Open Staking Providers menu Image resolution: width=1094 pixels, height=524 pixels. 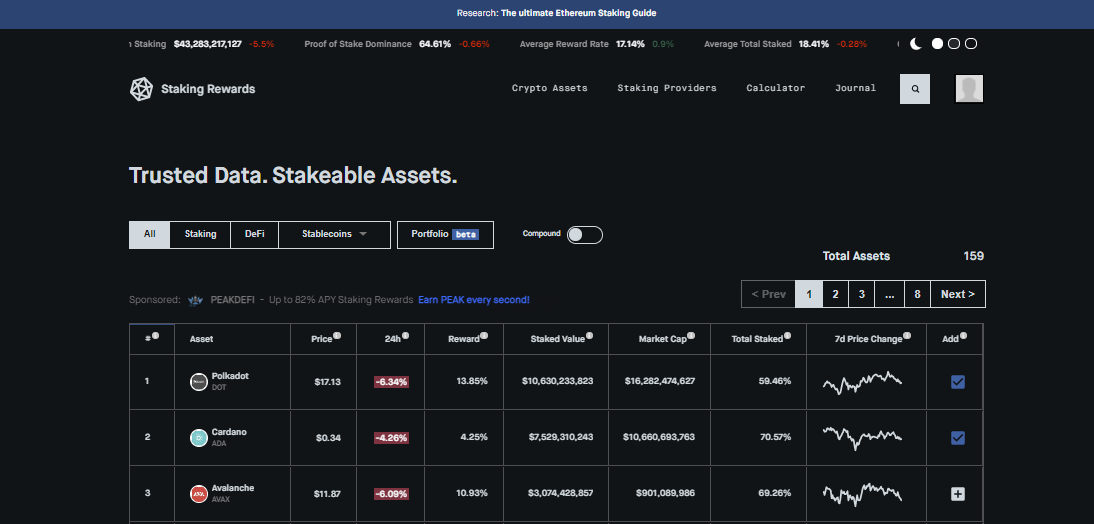(x=667, y=88)
